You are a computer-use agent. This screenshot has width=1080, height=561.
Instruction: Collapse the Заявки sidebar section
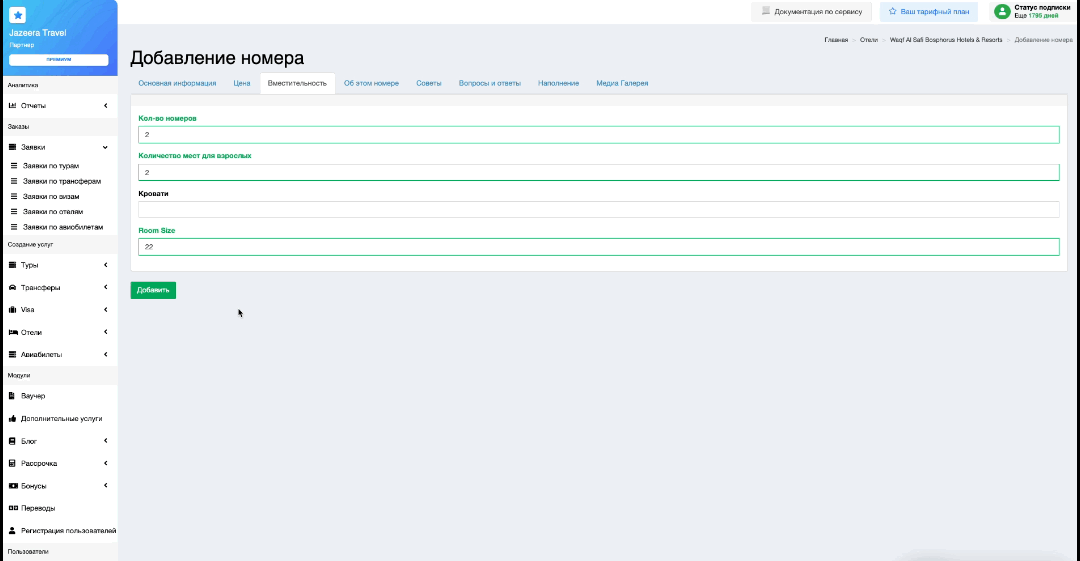58,147
